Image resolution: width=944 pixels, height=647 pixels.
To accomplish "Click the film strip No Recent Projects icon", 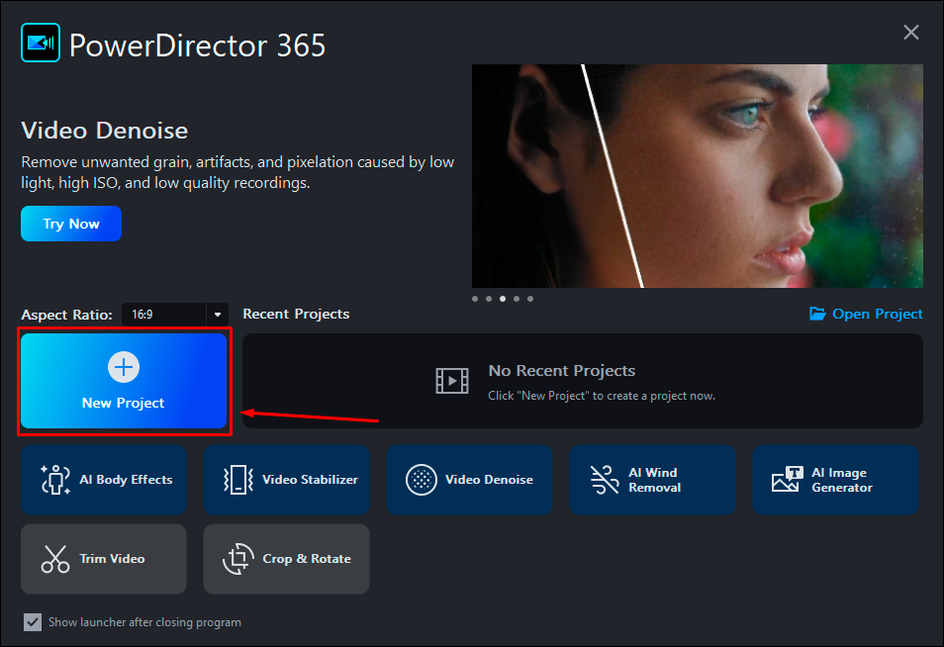I will (452, 381).
